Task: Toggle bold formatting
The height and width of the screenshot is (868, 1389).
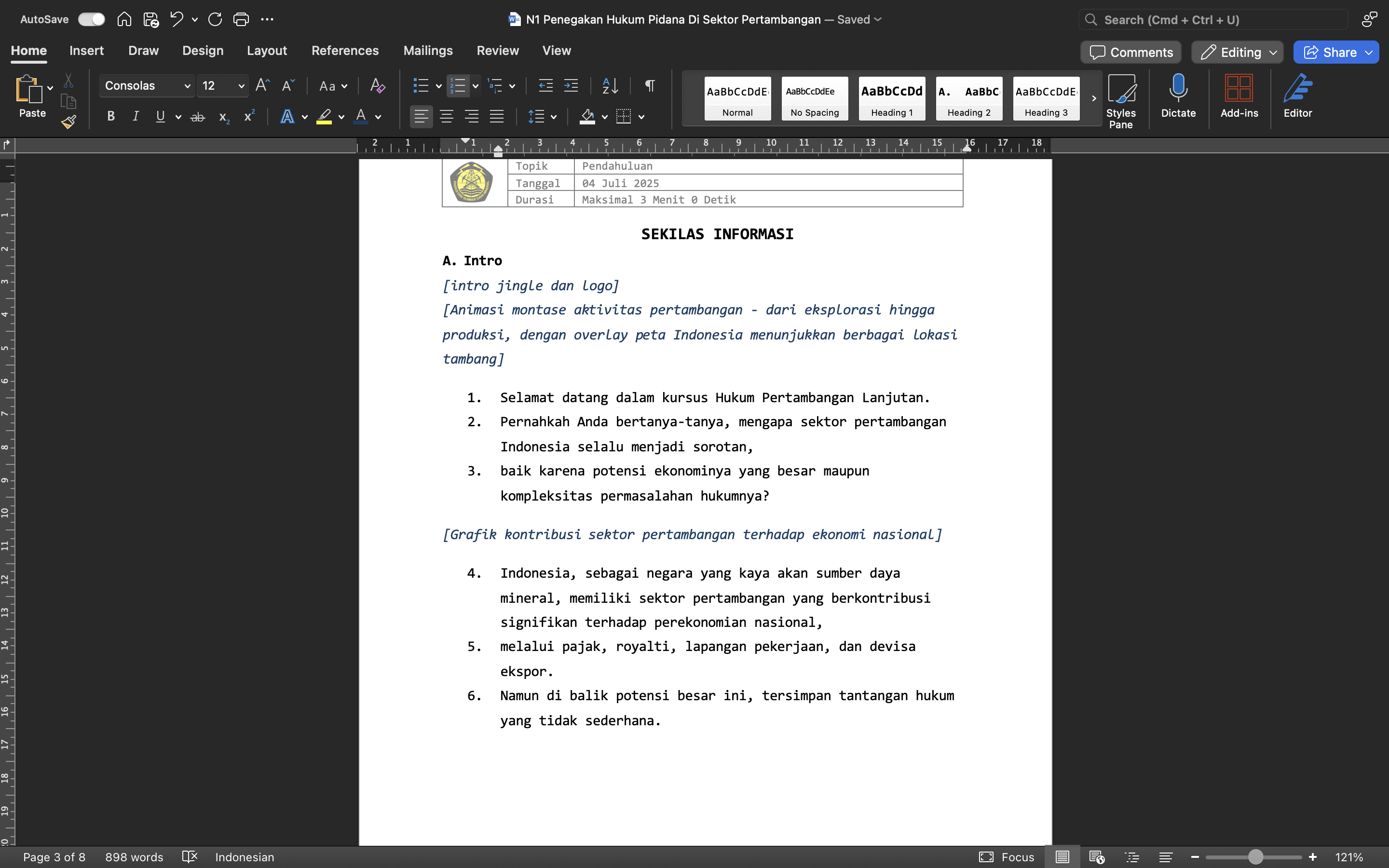Action: [x=111, y=117]
